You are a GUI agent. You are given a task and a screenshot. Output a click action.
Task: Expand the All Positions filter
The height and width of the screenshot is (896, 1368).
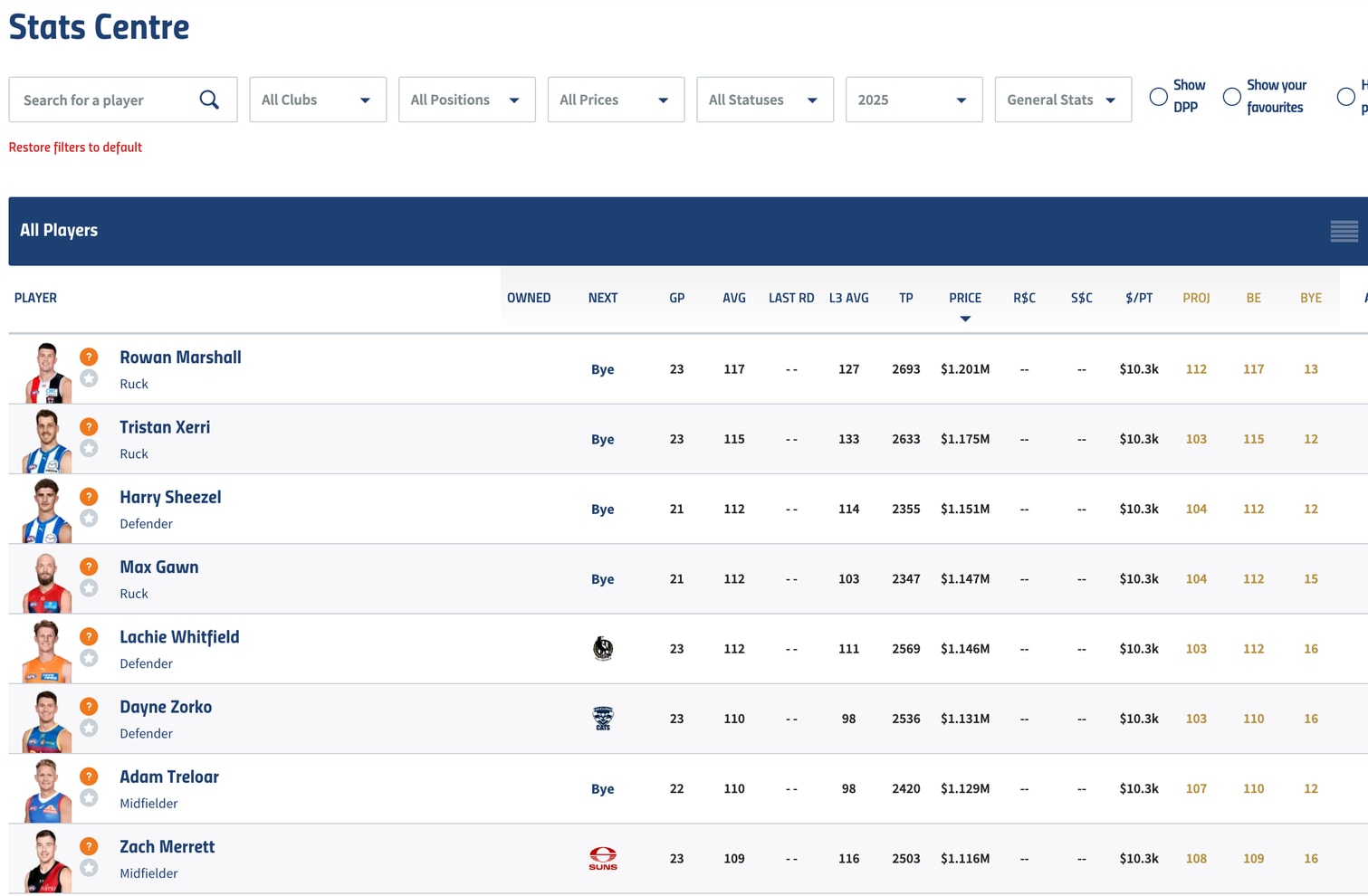[x=466, y=100]
